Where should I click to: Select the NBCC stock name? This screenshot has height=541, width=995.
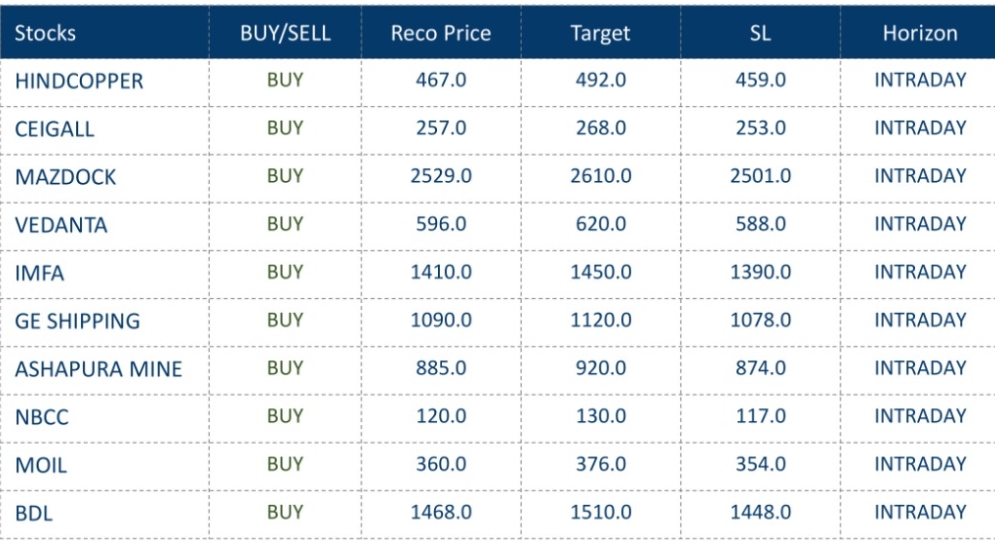(x=42, y=417)
